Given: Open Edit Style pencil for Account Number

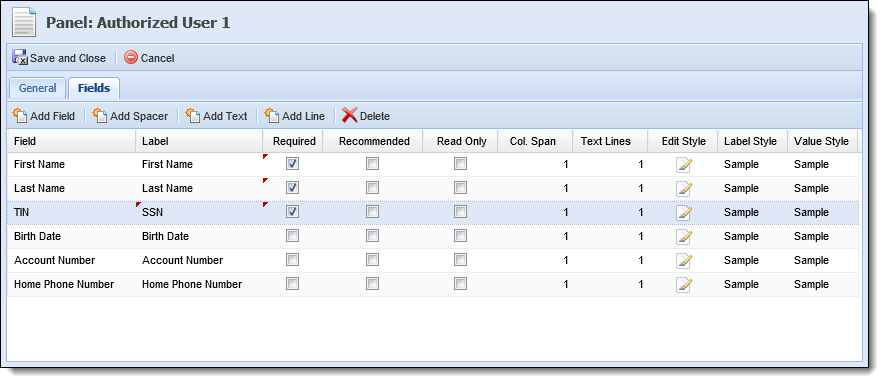Looking at the screenshot, I should pyautogui.click(x=683, y=261).
